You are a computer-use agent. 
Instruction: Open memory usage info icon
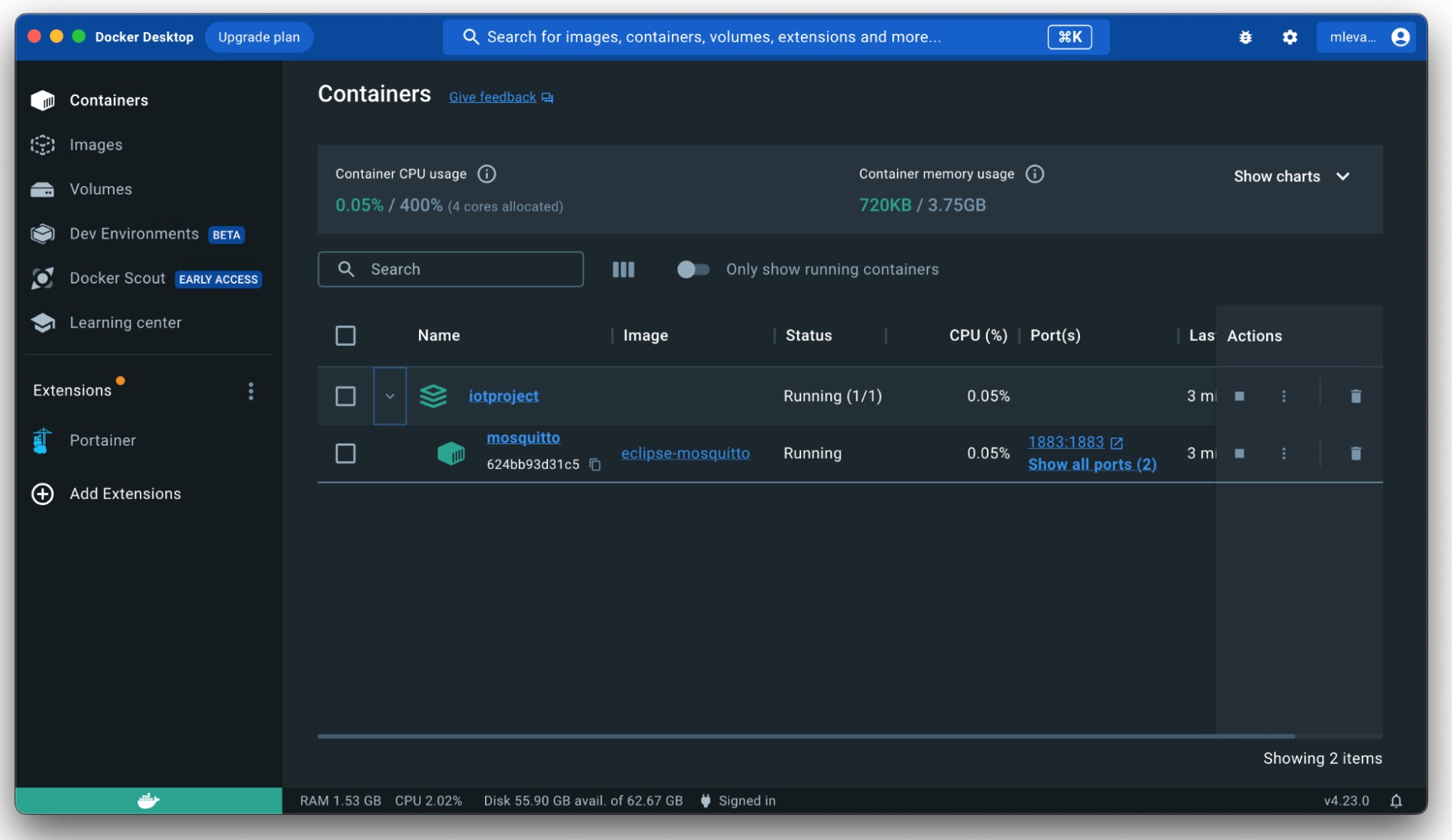click(1035, 174)
